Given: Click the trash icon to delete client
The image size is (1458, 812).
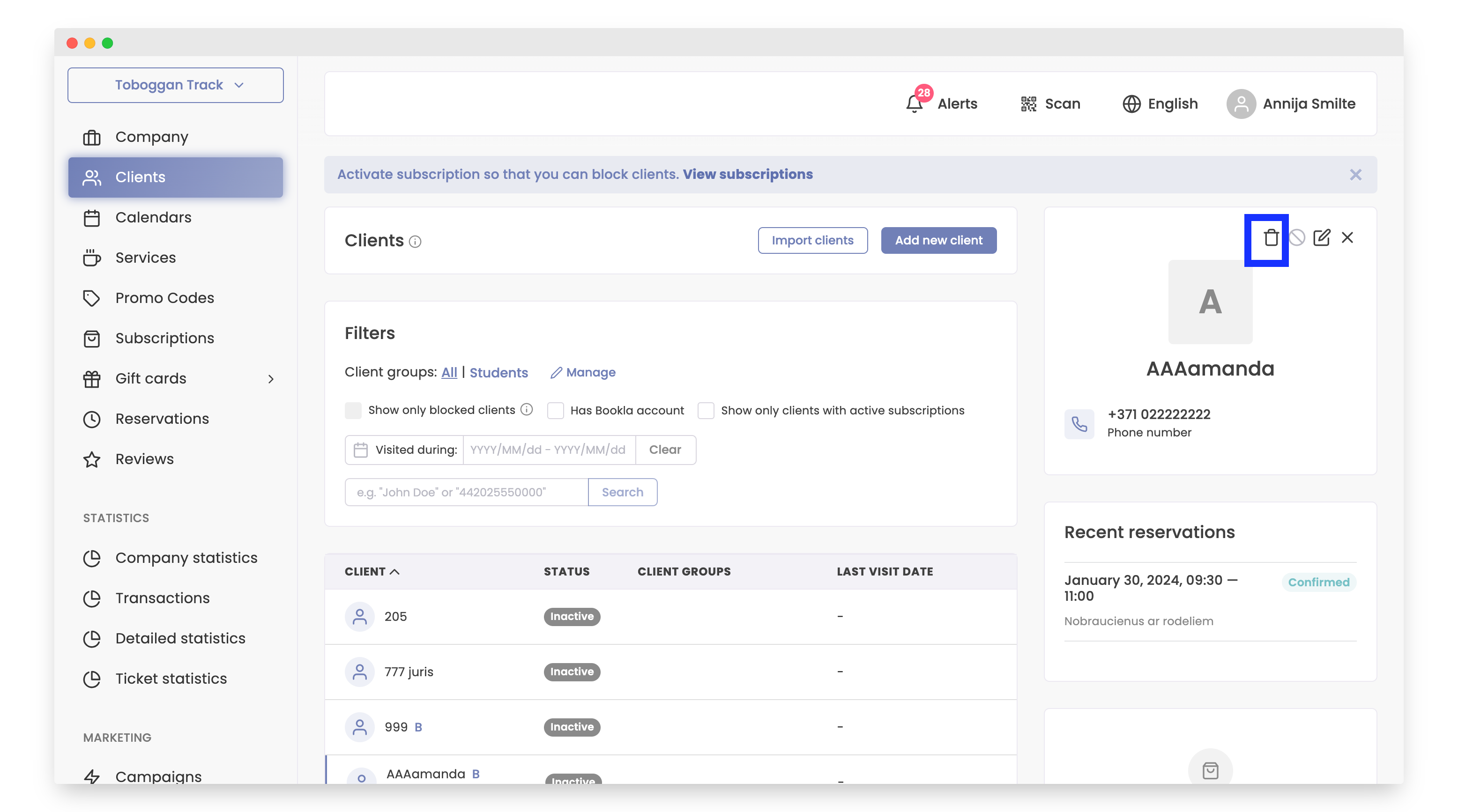Looking at the screenshot, I should (1271, 238).
